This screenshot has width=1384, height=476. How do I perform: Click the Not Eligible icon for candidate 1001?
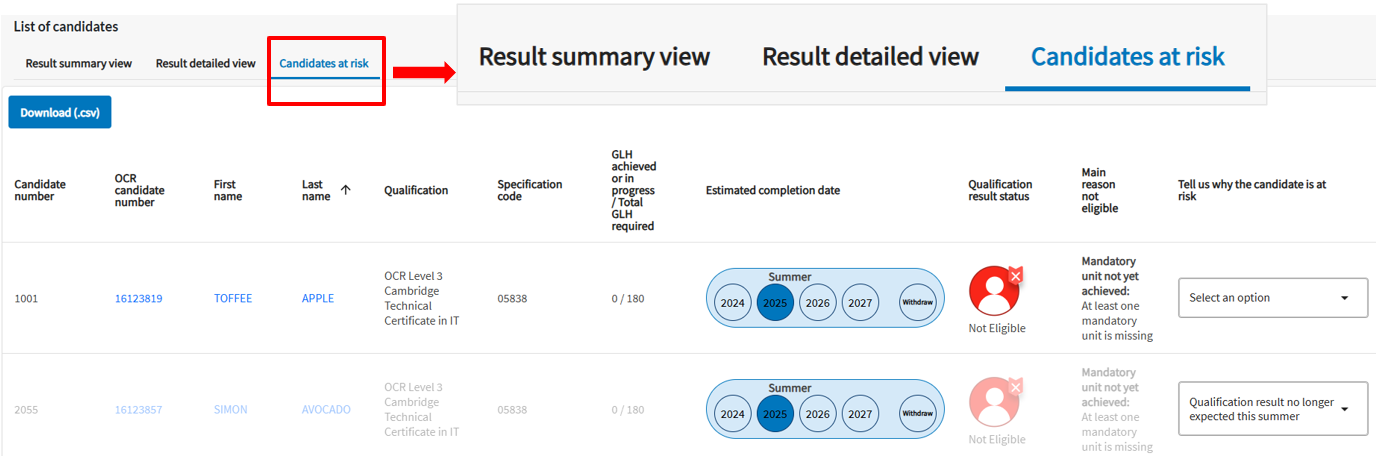tap(996, 291)
